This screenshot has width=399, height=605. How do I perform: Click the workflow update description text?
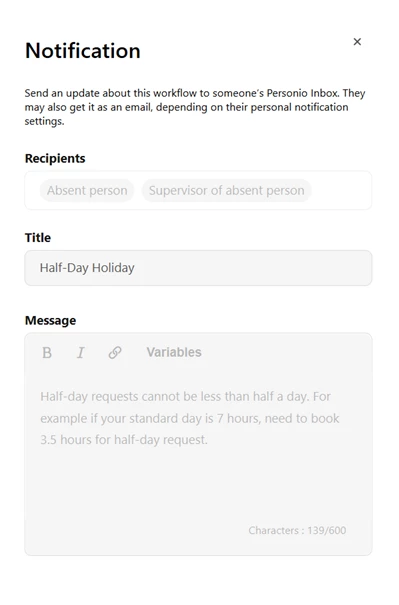[195, 107]
